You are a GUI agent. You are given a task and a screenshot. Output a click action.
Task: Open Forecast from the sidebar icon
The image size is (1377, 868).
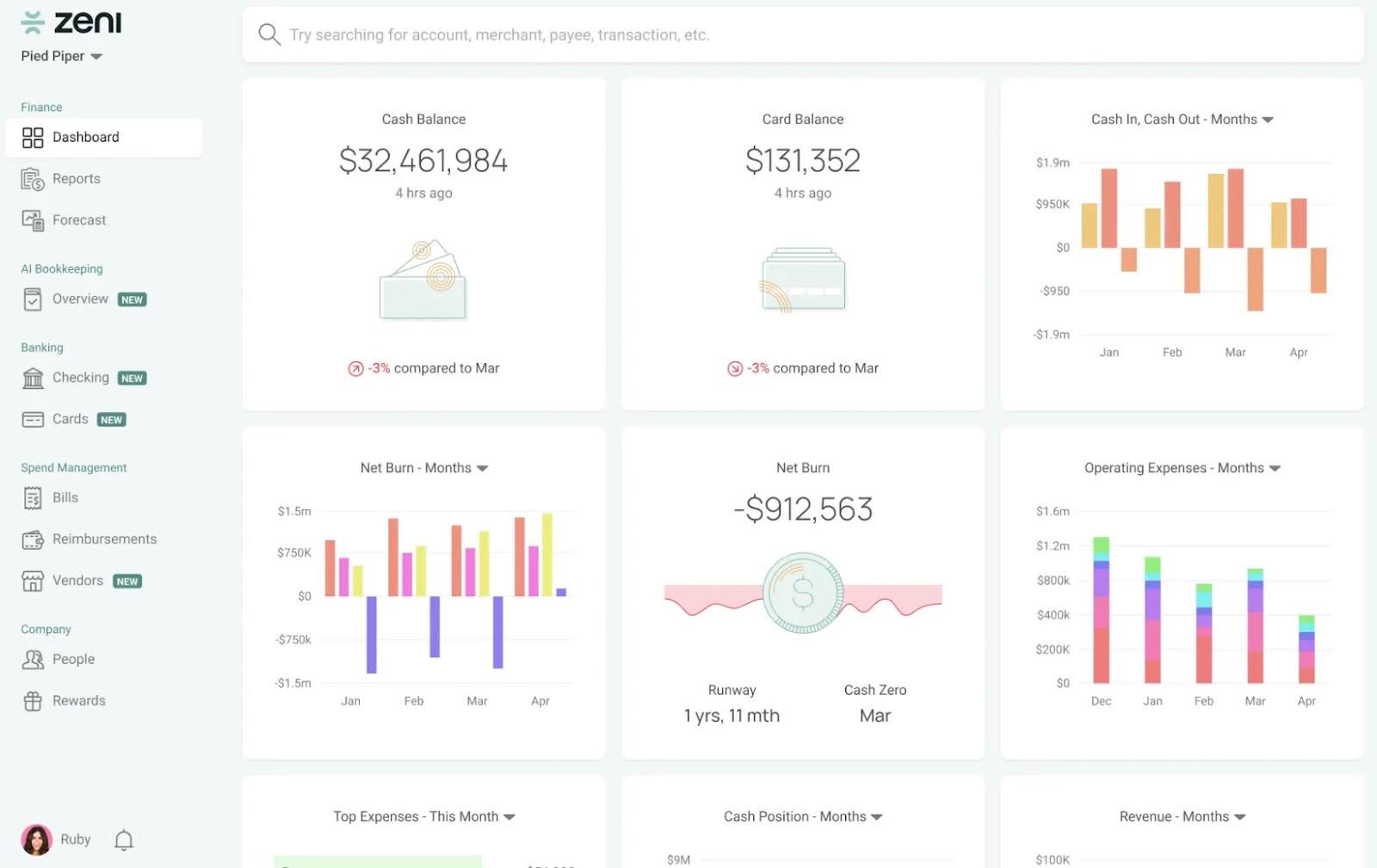[x=31, y=219]
